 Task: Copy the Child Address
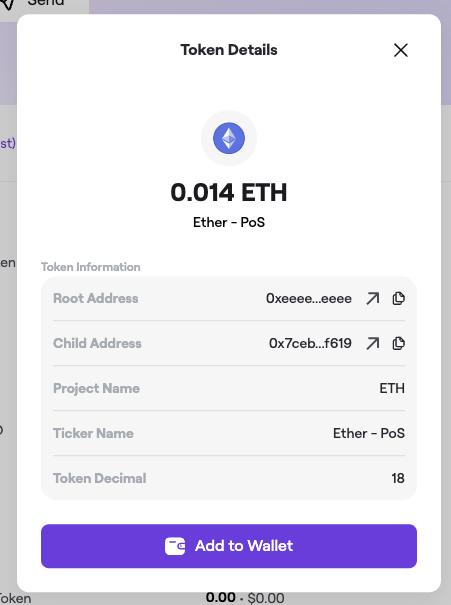[398, 343]
